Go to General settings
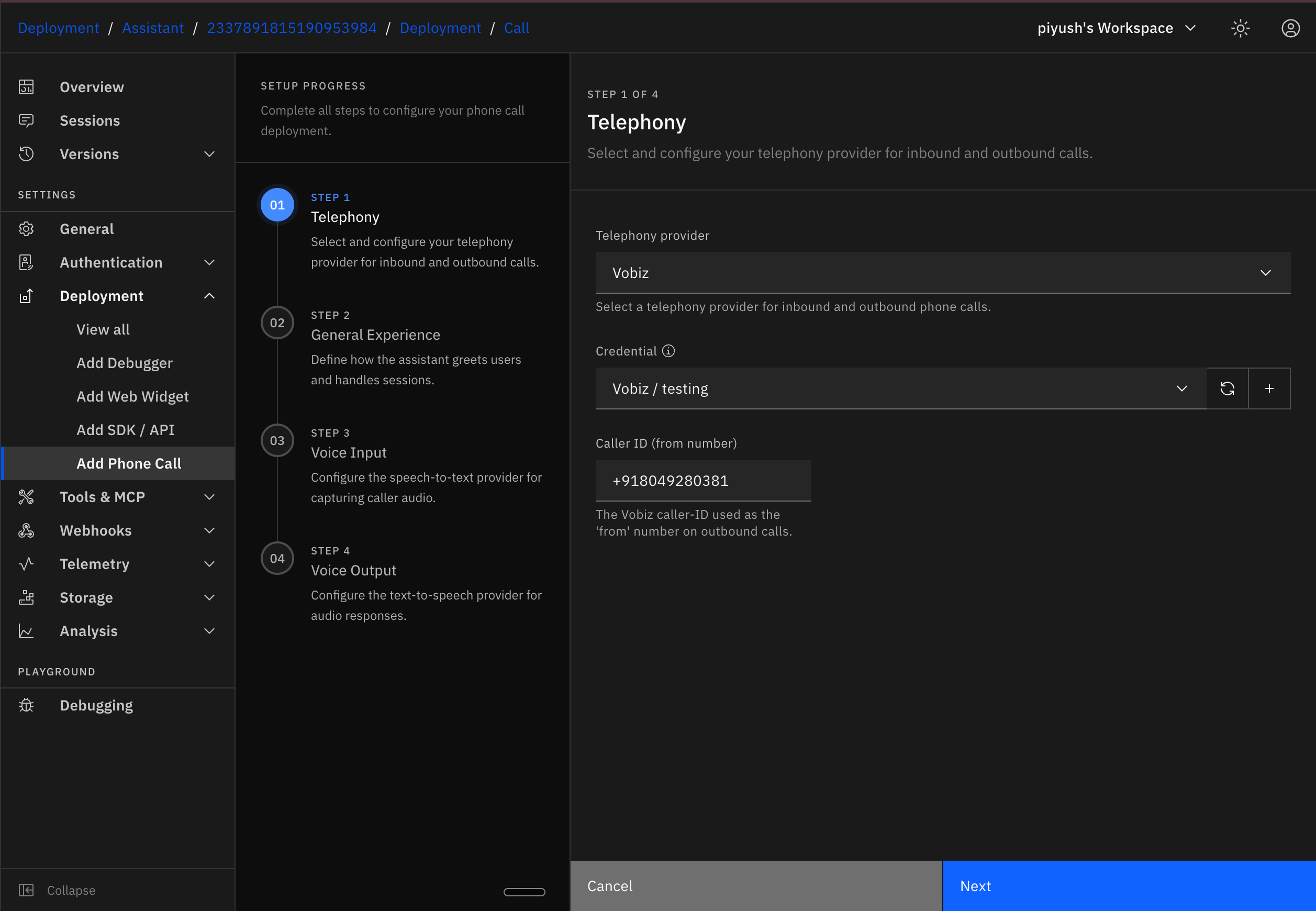 (118, 229)
